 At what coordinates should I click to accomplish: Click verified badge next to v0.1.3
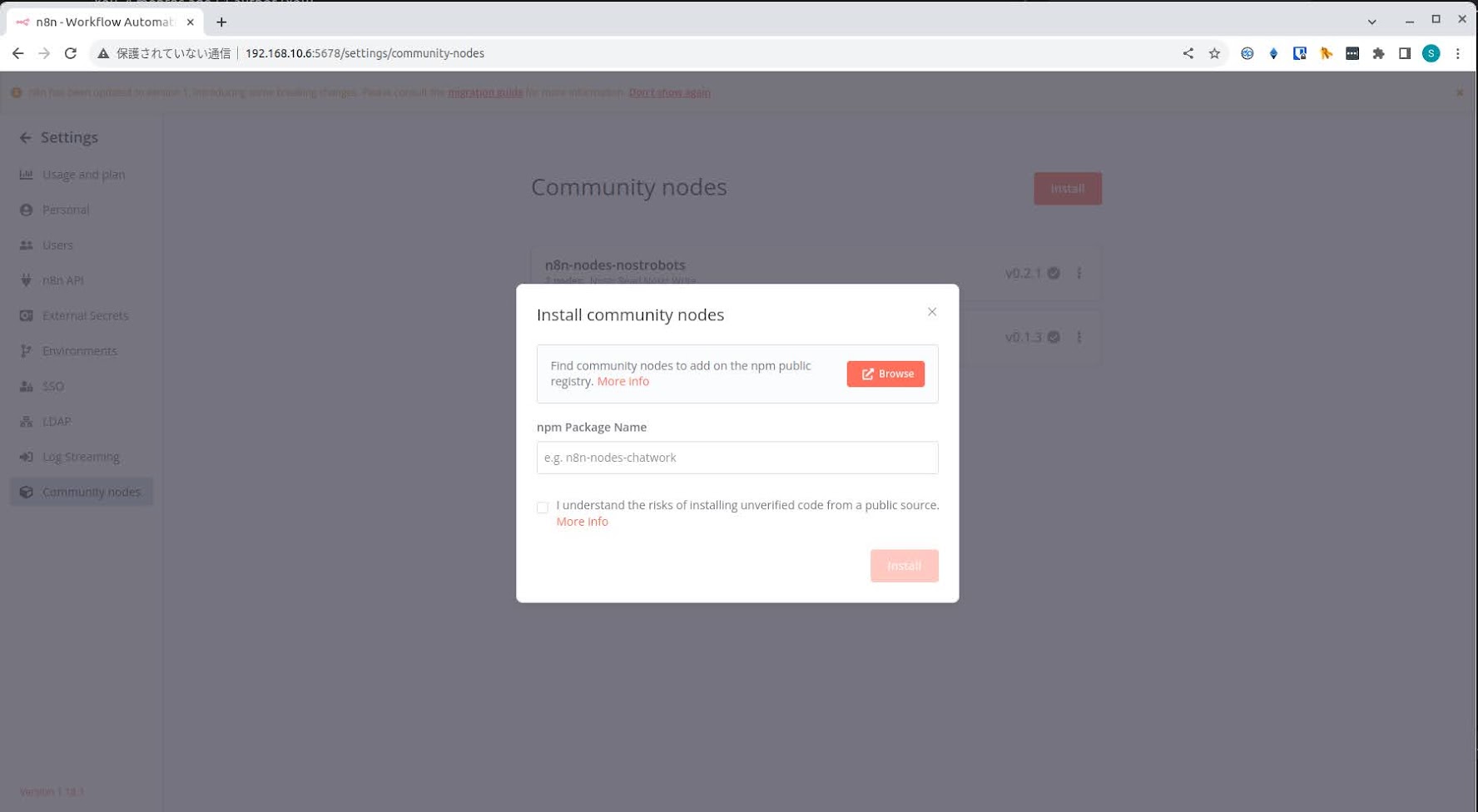pos(1054,337)
